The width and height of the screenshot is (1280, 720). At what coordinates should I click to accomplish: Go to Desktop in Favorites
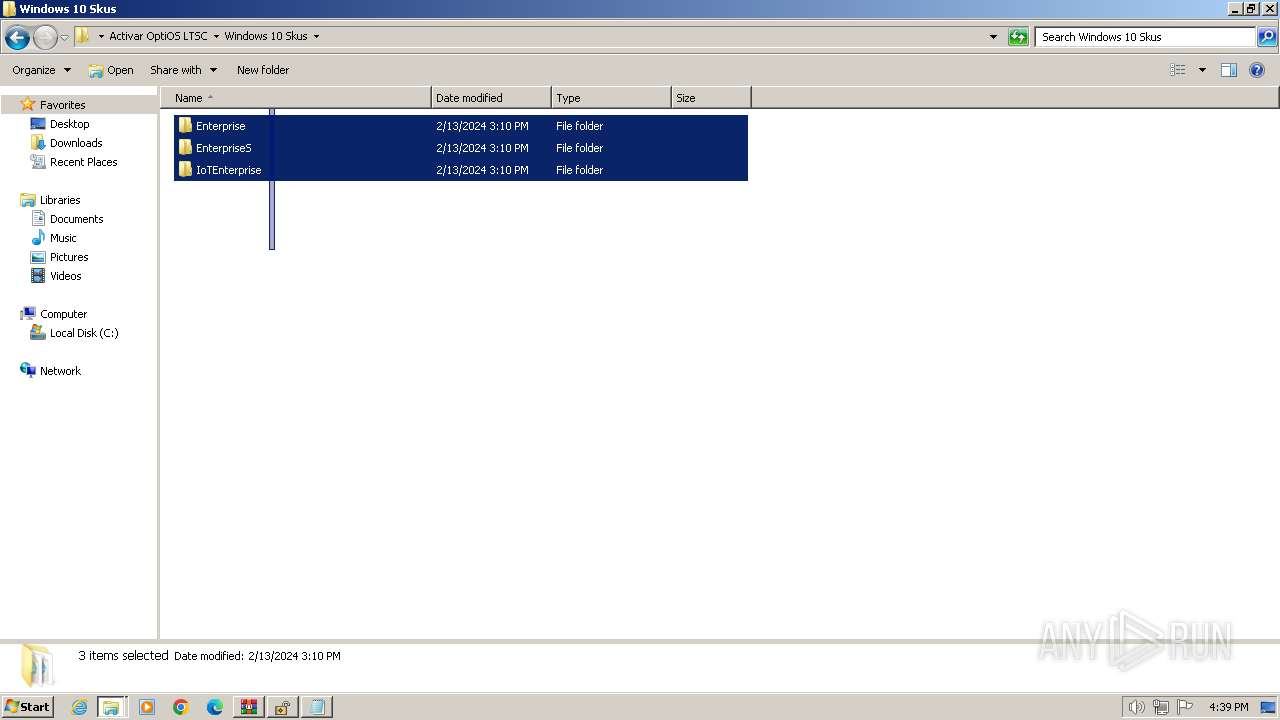coord(69,124)
